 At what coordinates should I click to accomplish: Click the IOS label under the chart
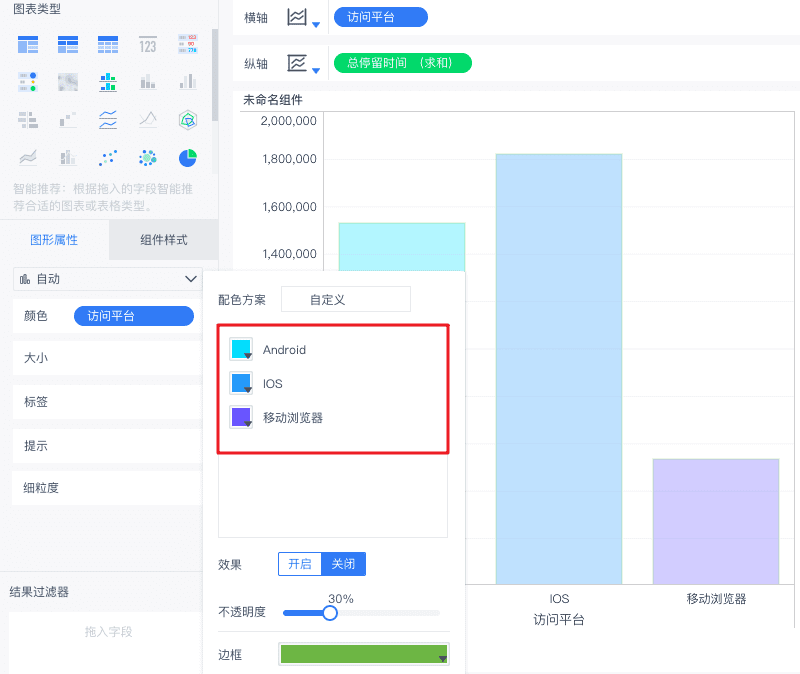pyautogui.click(x=559, y=598)
